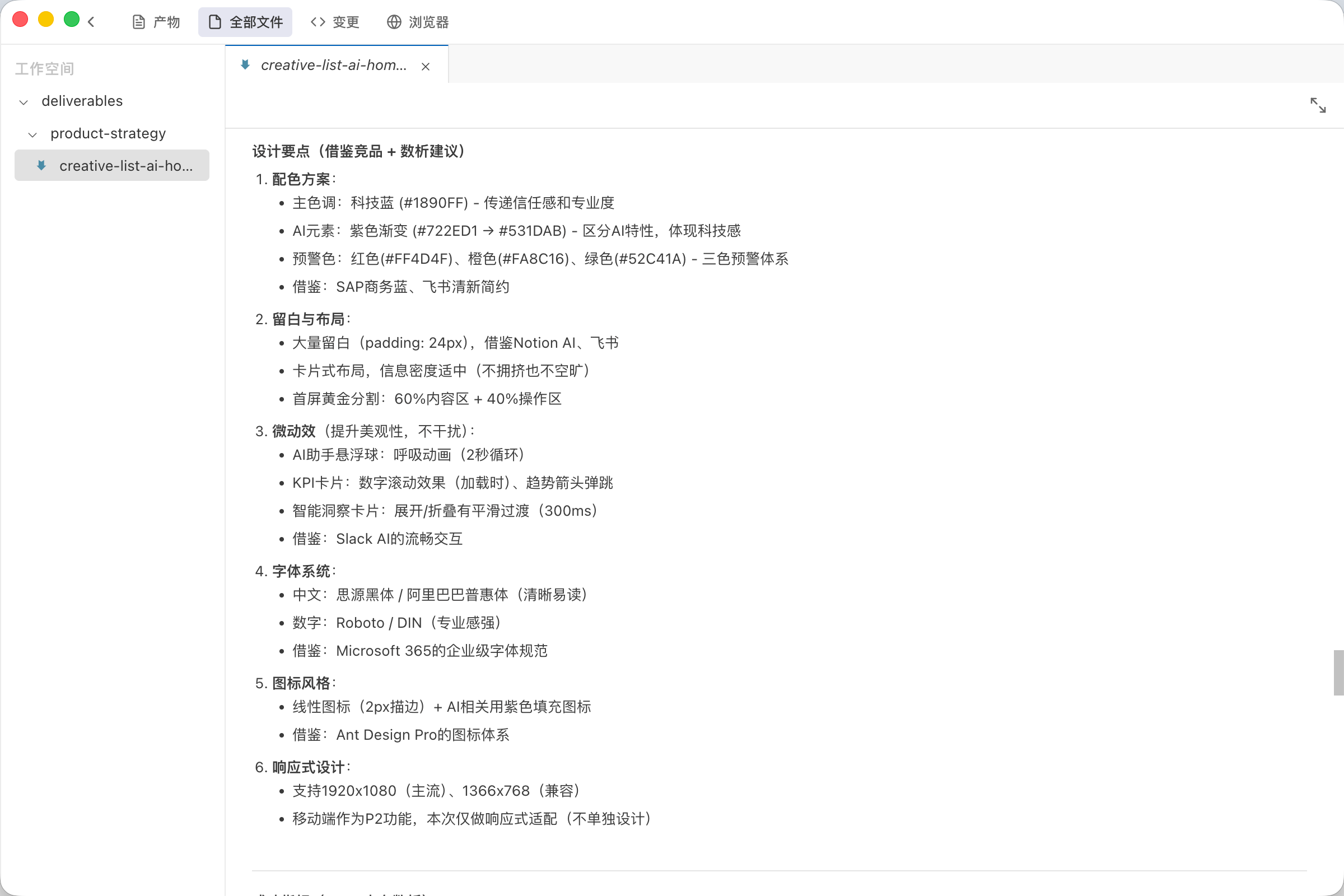
Task: Expand preview with fullscreen arrows icon
Action: coord(1318,105)
